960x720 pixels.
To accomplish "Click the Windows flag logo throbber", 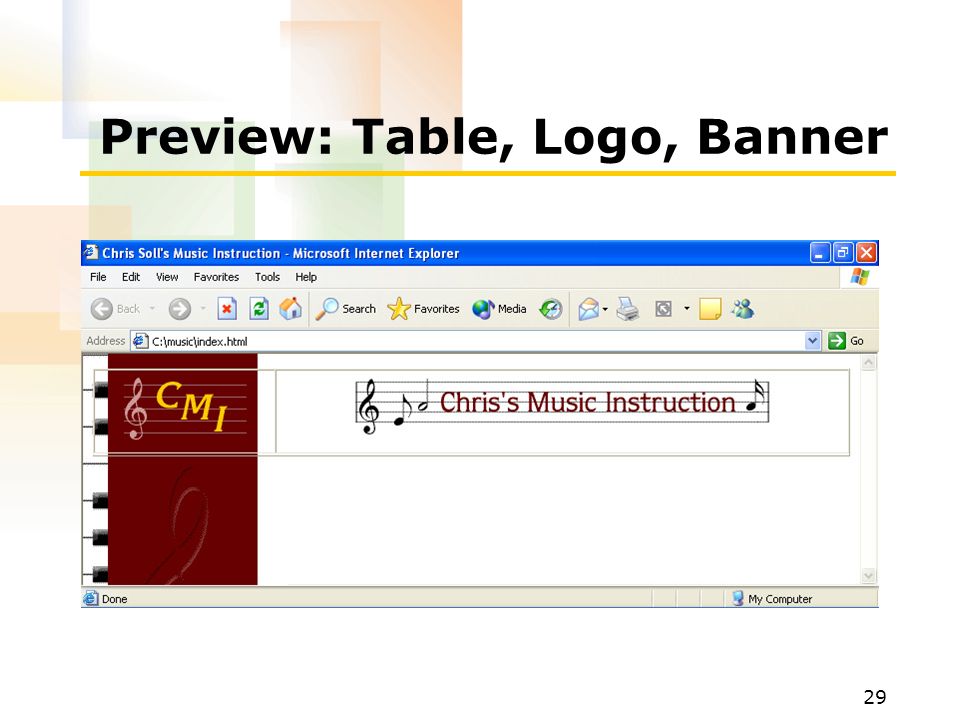I will coord(860,277).
